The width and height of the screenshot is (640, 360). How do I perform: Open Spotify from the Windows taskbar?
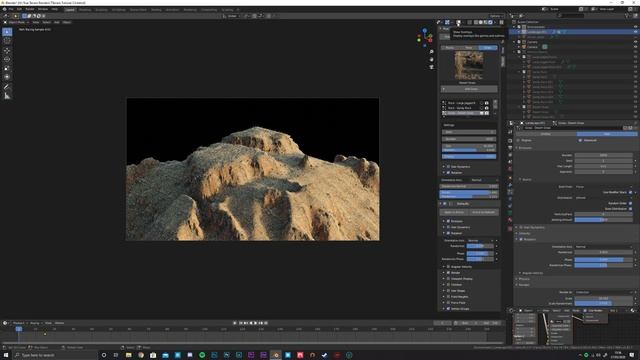202,355
